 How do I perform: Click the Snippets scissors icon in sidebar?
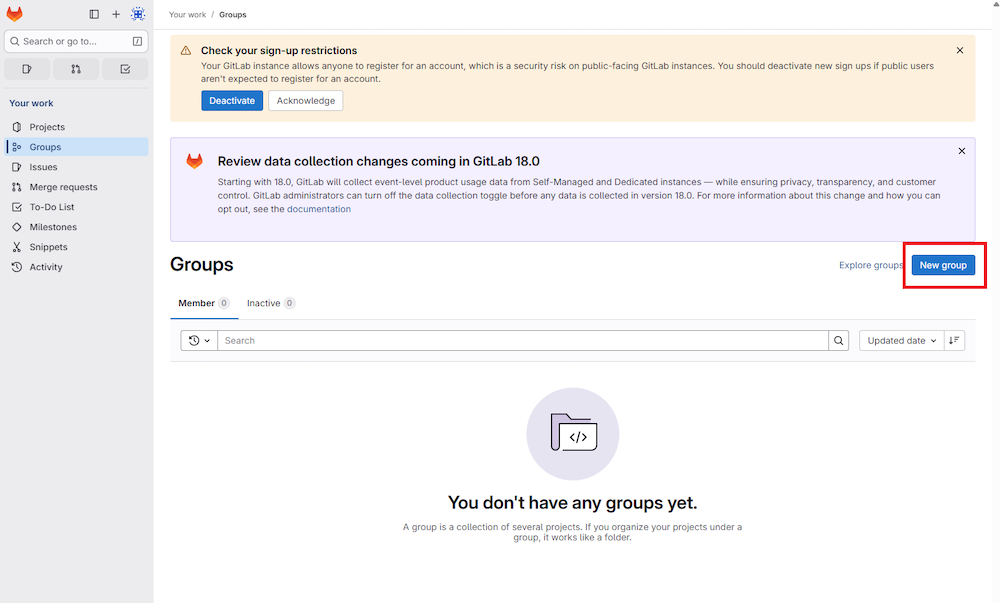pyautogui.click(x=17, y=247)
